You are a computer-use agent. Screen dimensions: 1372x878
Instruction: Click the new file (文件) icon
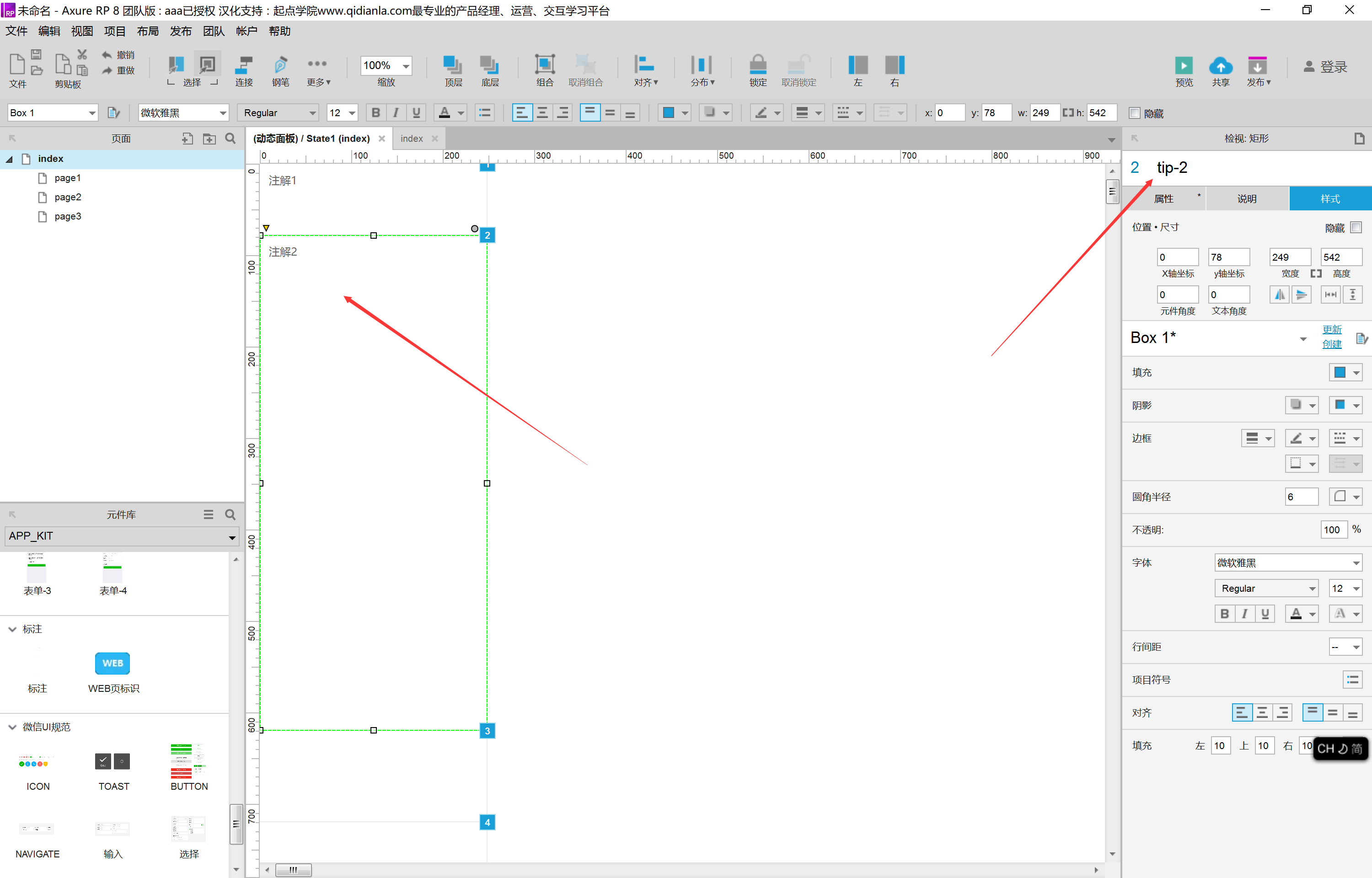click(17, 64)
